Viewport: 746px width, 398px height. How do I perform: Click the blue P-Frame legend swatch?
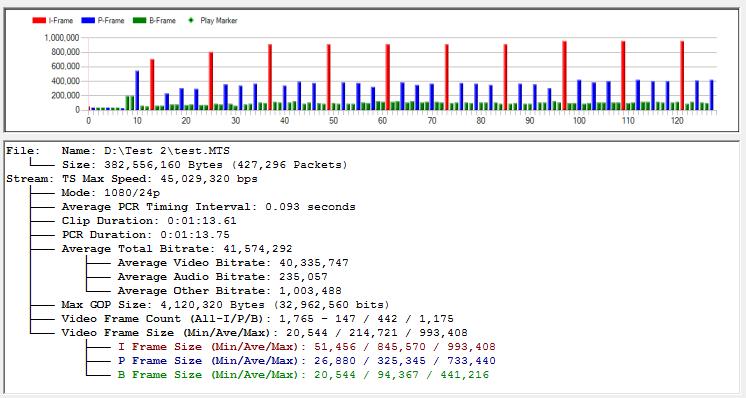(88, 20)
